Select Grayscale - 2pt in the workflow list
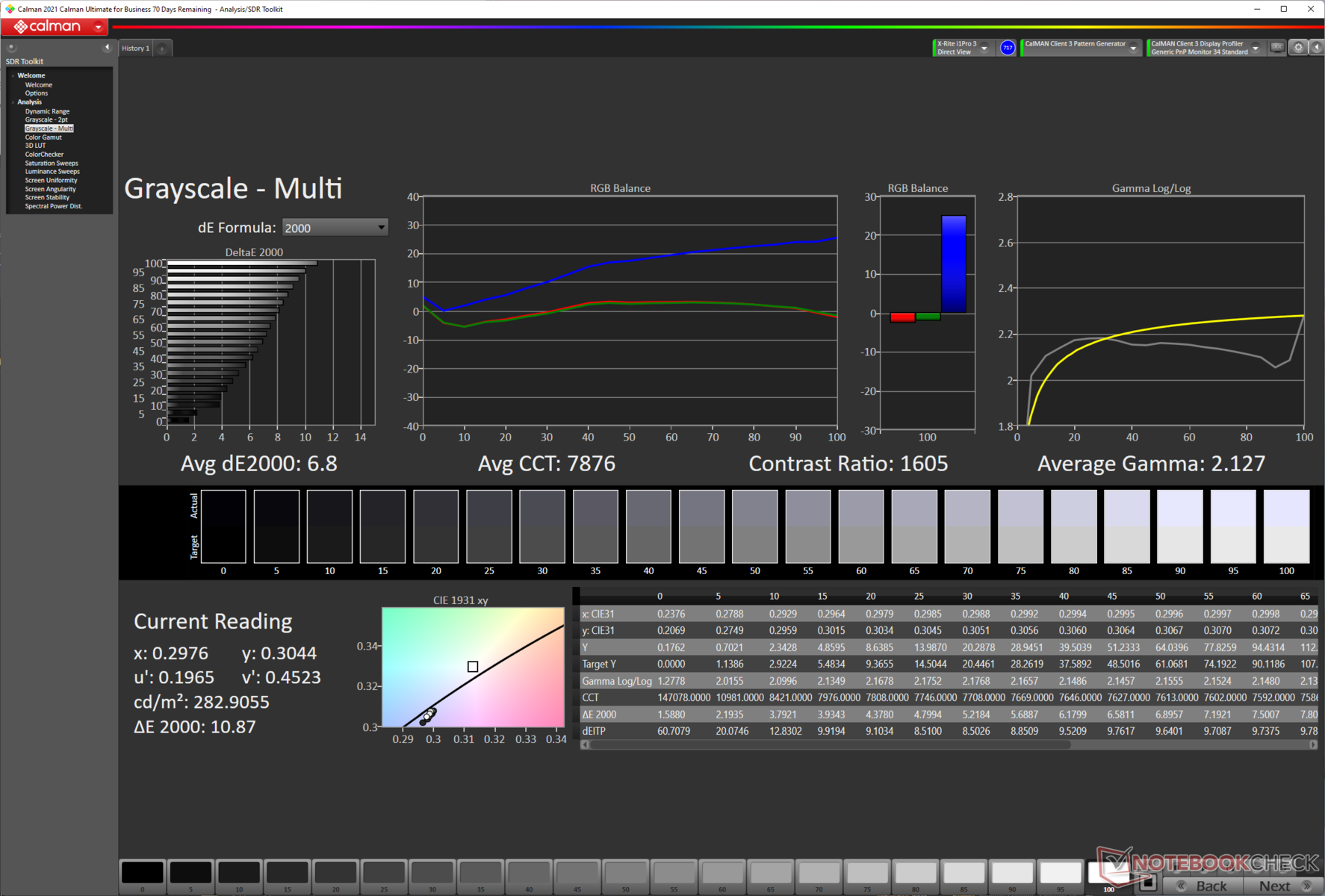Screen dimensions: 1325x896 46,119
